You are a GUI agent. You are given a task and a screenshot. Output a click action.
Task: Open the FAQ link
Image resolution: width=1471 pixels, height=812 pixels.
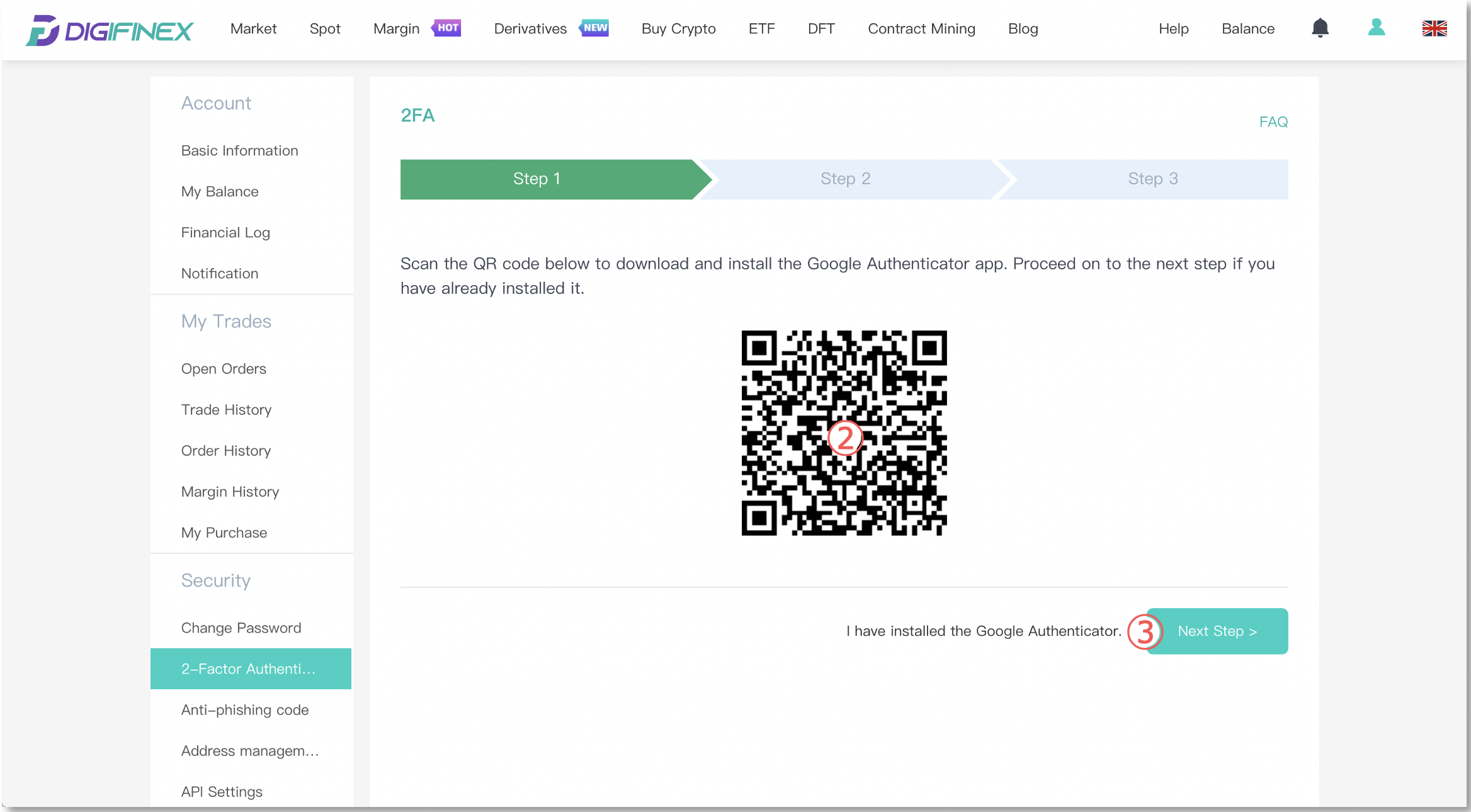tap(1273, 121)
